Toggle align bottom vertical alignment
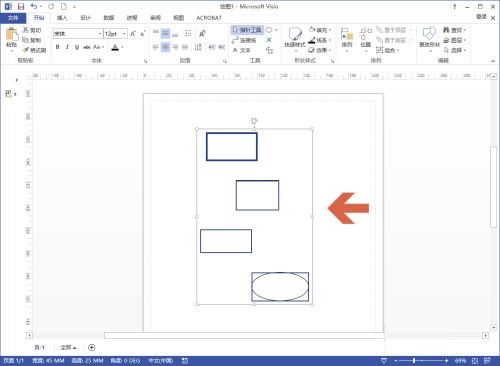The image size is (500, 366). [175, 33]
